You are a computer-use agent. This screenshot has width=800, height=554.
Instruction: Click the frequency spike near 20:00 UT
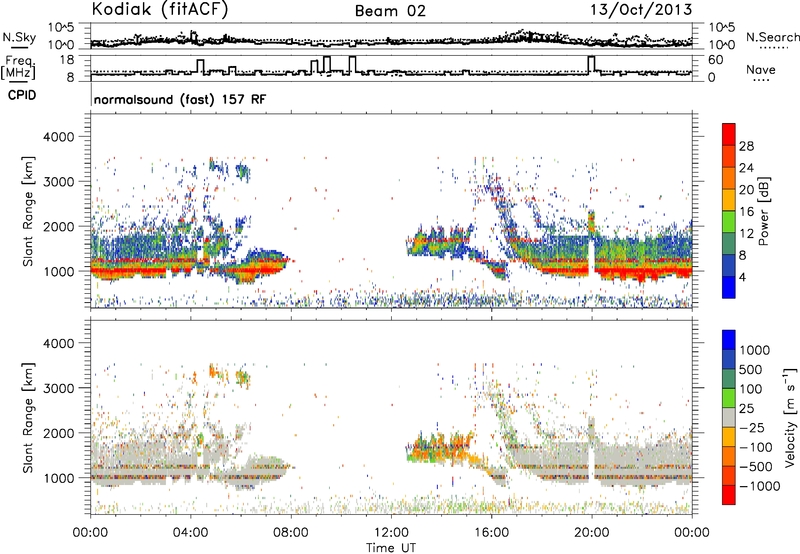coord(591,65)
